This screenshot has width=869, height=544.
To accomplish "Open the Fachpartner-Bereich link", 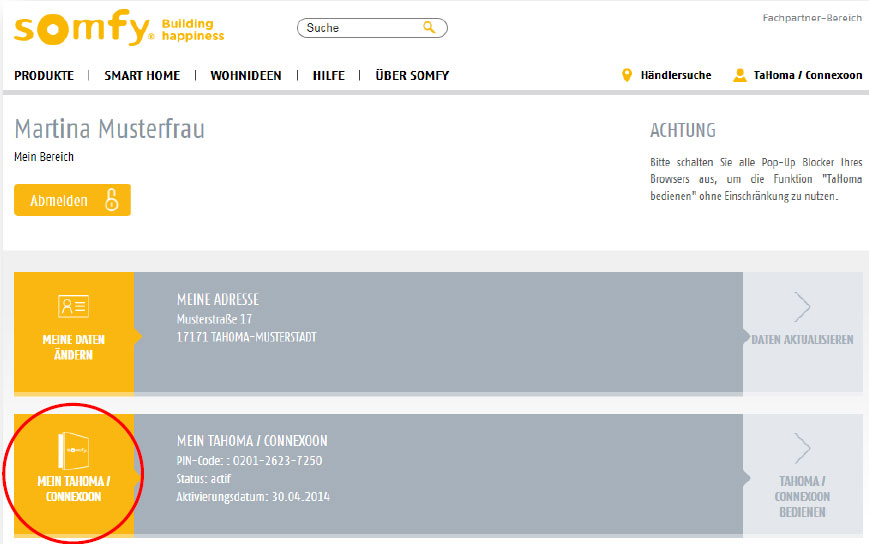I will [812, 18].
